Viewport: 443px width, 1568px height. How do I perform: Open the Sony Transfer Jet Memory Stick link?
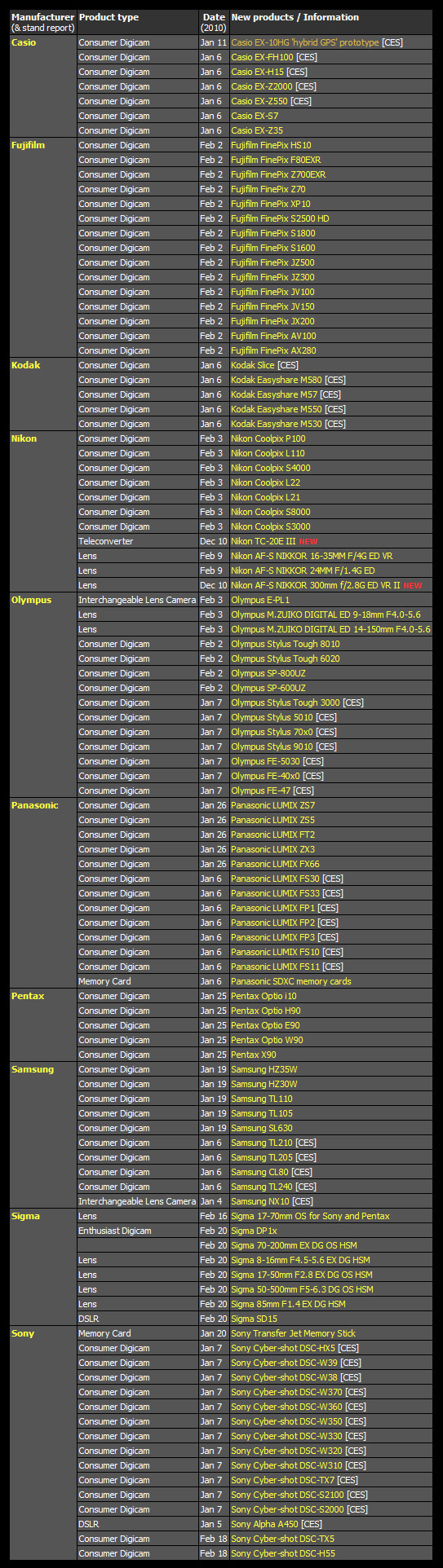[294, 1333]
